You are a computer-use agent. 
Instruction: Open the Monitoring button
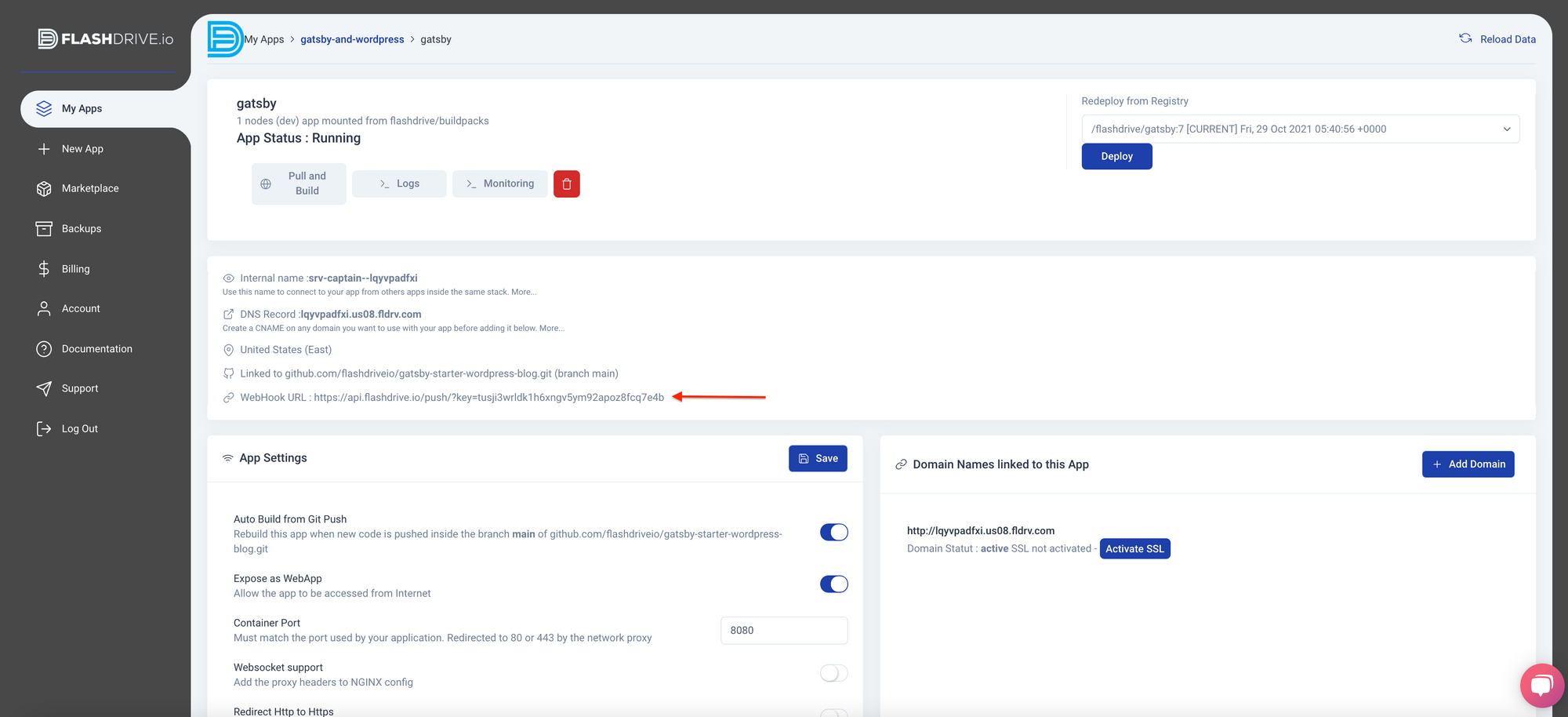[x=500, y=184]
